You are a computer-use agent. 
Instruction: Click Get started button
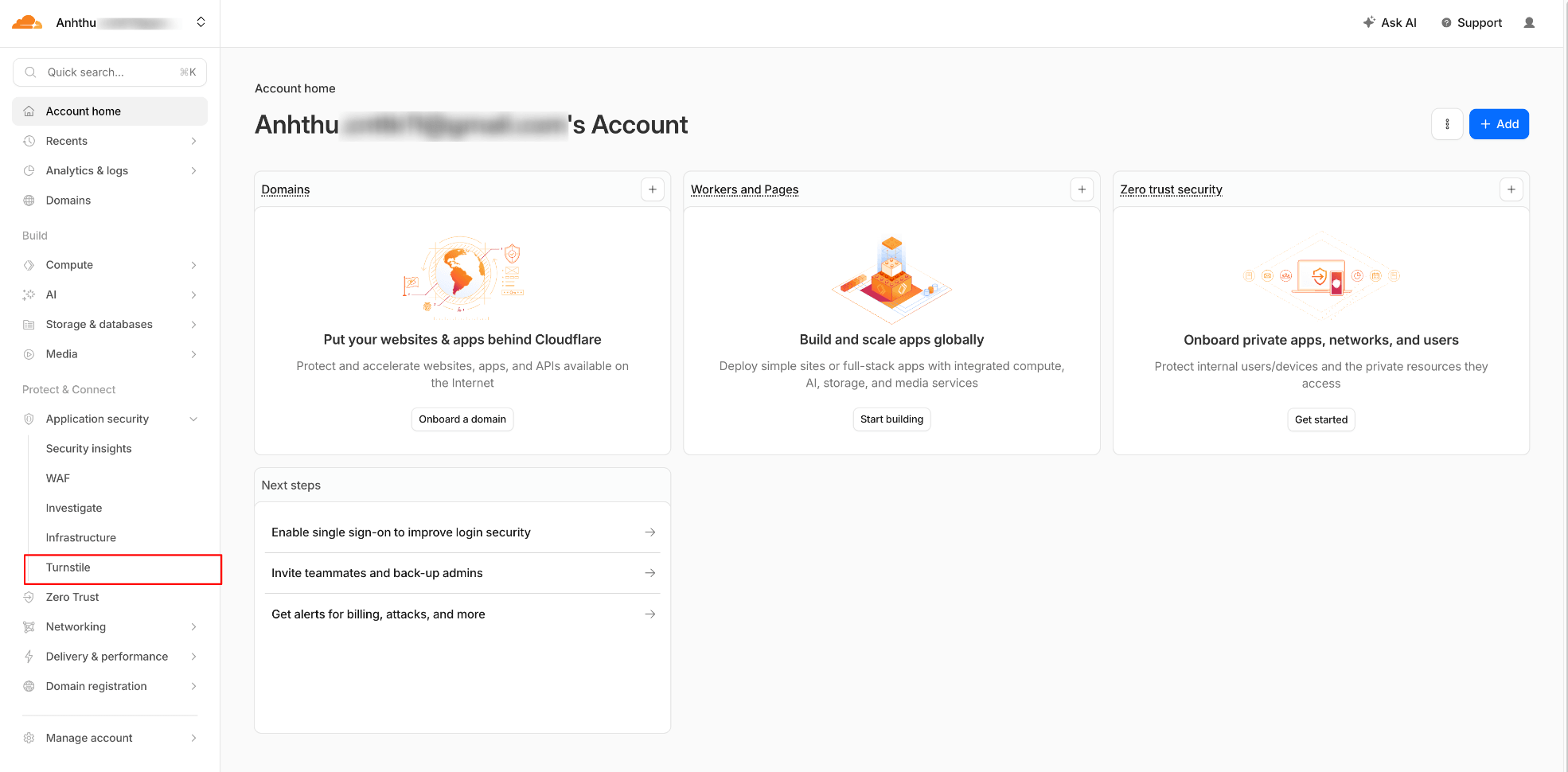[x=1321, y=420]
